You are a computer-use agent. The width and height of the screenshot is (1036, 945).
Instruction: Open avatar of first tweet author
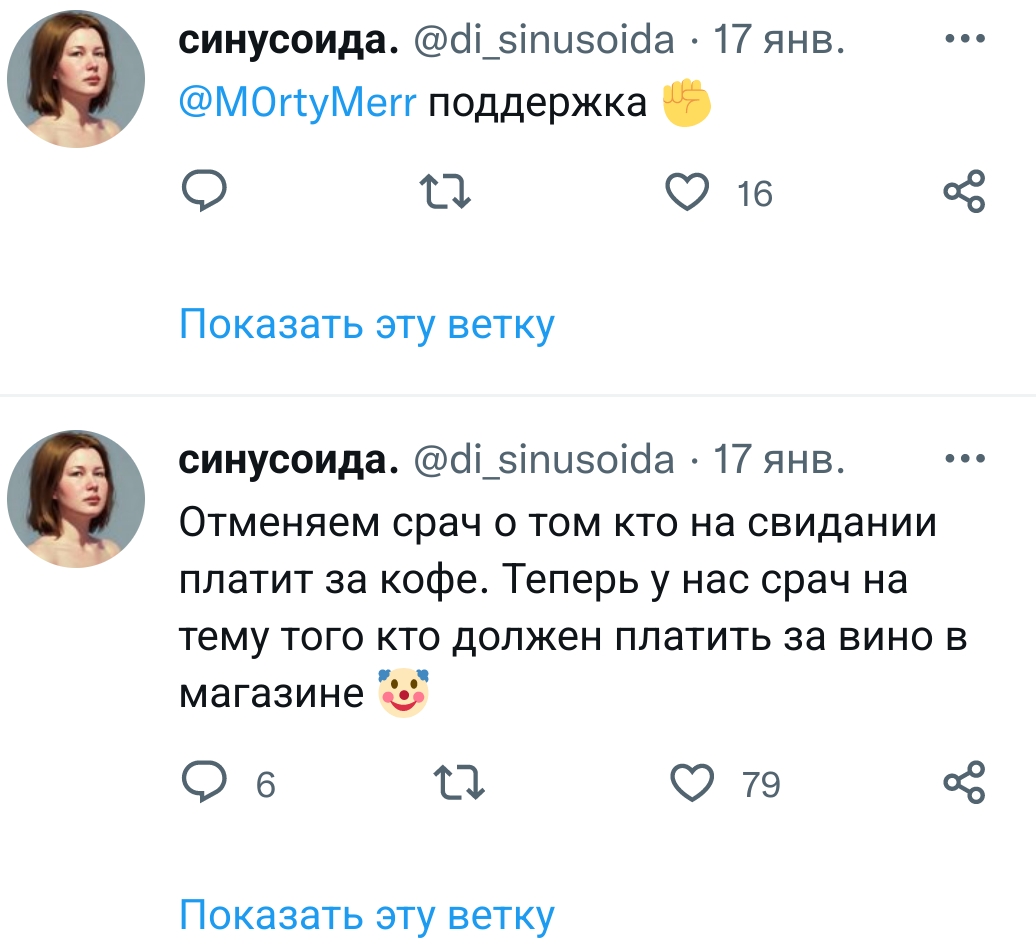click(x=76, y=80)
